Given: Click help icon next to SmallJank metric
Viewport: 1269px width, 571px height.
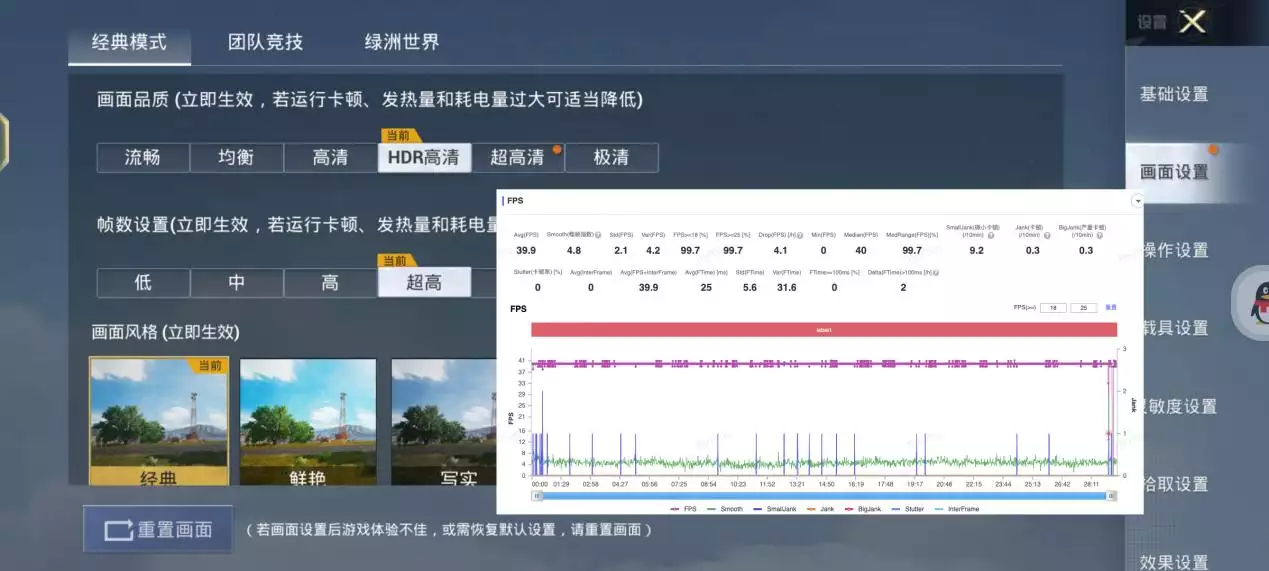Looking at the screenshot, I should tap(991, 235).
